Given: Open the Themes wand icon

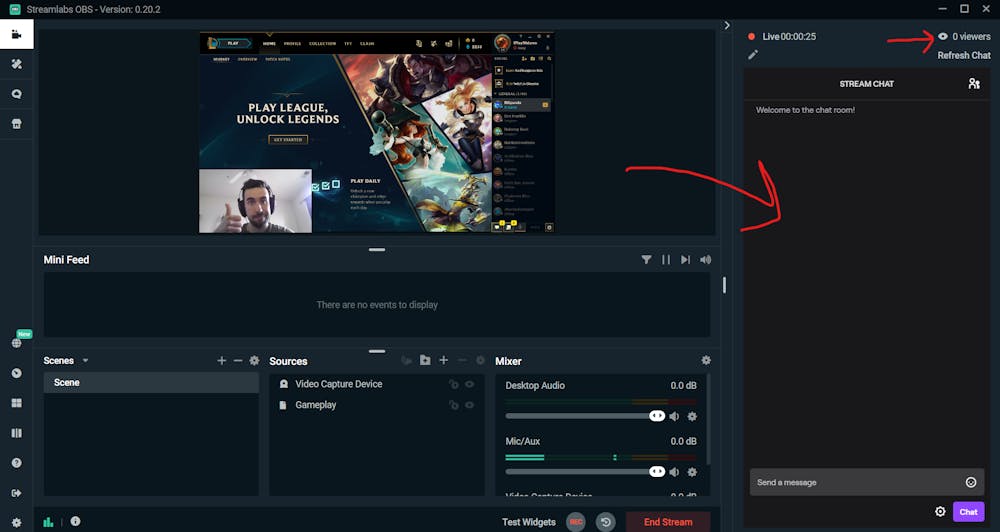Looking at the screenshot, I should click(17, 64).
